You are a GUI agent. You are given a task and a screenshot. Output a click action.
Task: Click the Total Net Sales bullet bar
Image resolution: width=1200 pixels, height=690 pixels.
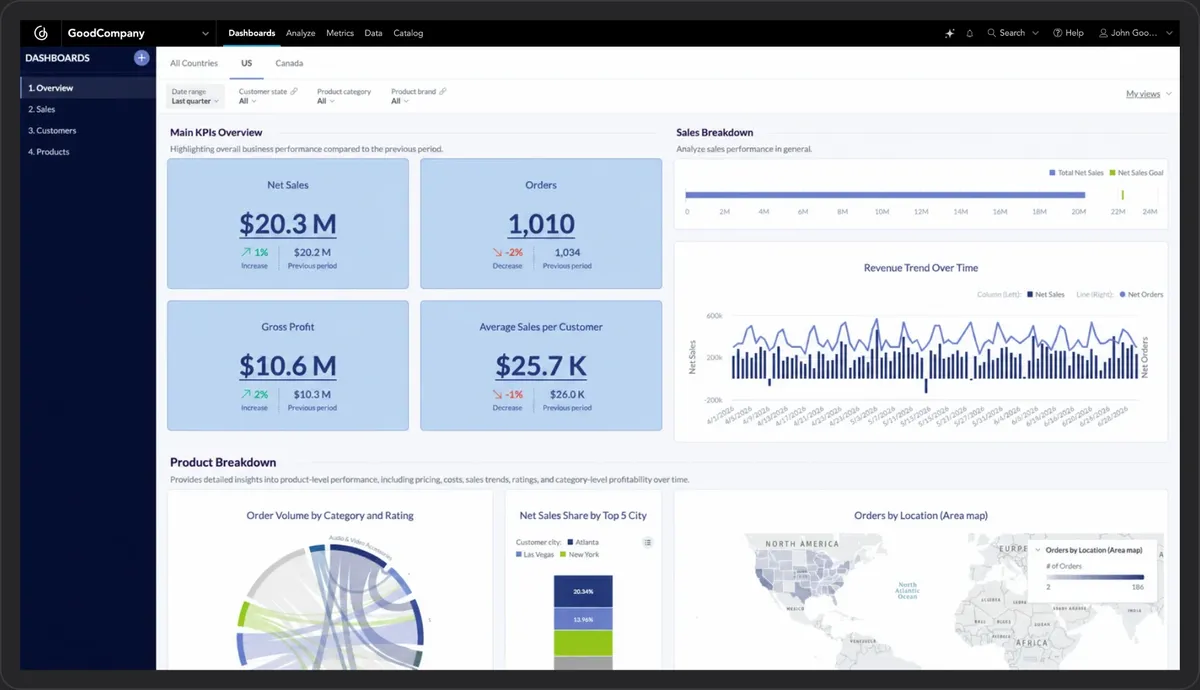(885, 195)
